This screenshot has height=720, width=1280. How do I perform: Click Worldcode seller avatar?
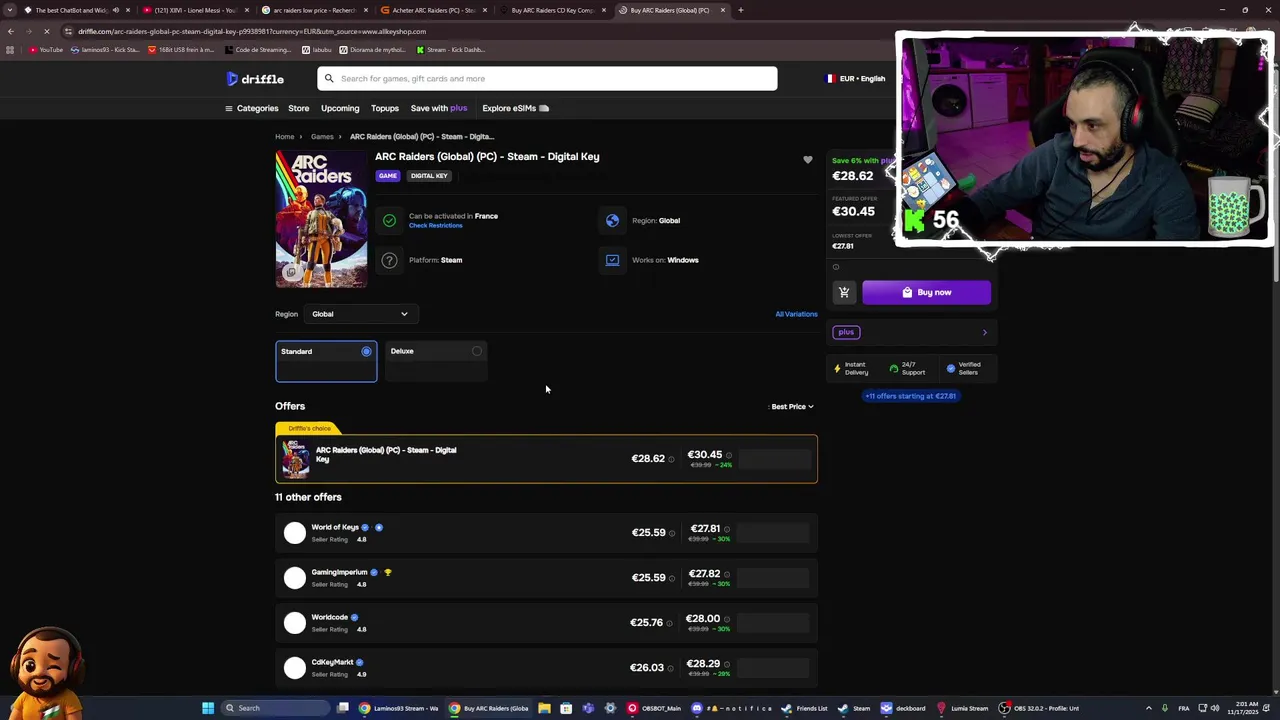[x=295, y=623]
